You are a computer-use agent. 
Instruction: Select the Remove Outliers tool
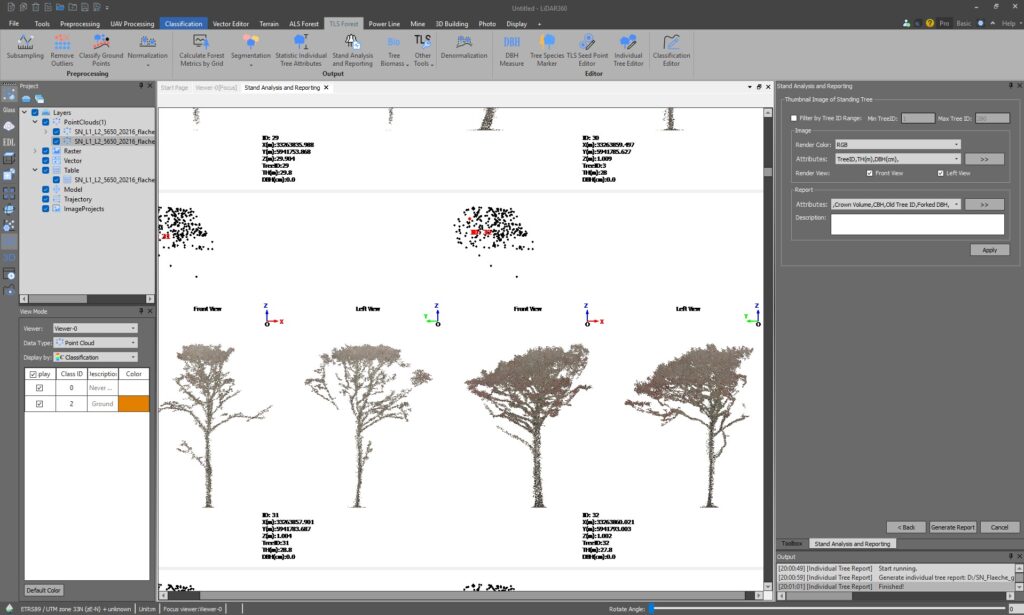(62, 50)
